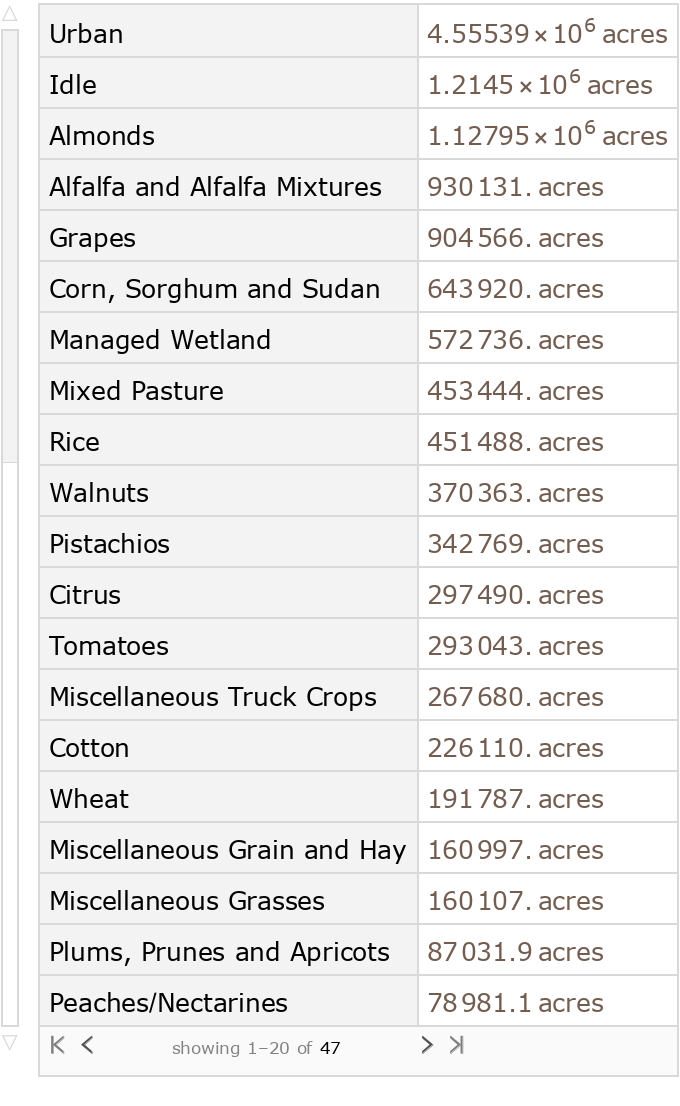Click the Grapes row header
The height and width of the screenshot is (1106, 680).
pos(92,238)
